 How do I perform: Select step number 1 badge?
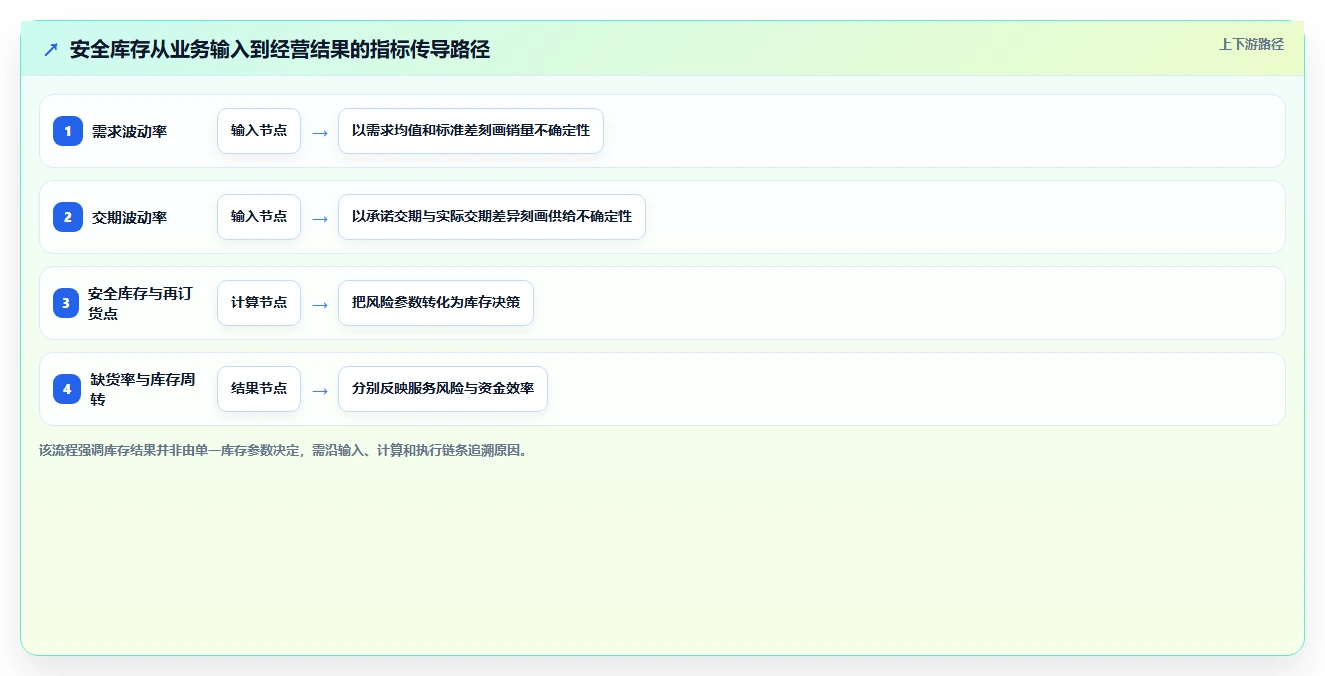pyautogui.click(x=68, y=131)
